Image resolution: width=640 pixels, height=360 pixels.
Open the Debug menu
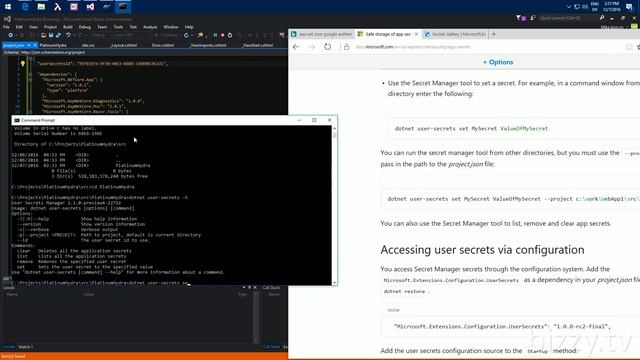pyautogui.click(x=85, y=27)
